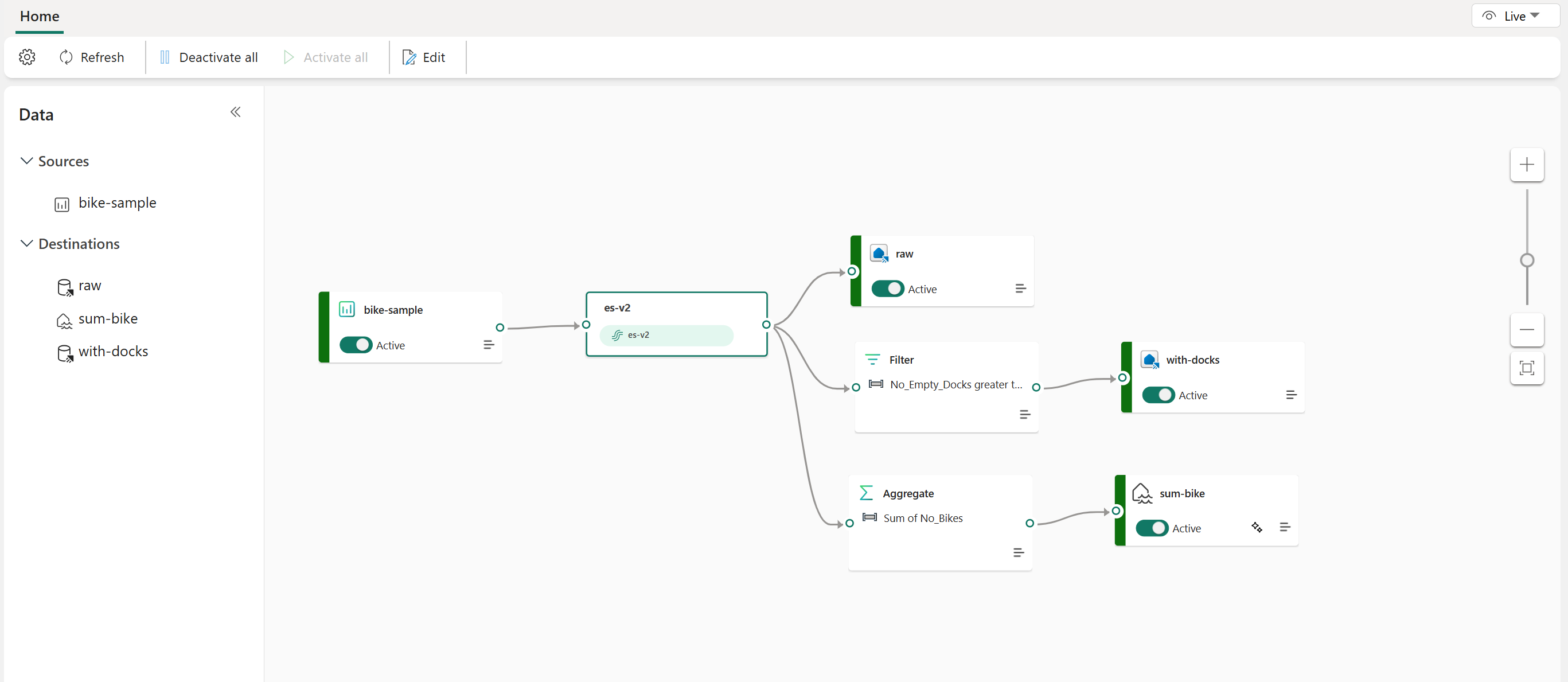The height and width of the screenshot is (682, 1568).
Task: Select the Edit toolbar button
Action: pos(423,57)
